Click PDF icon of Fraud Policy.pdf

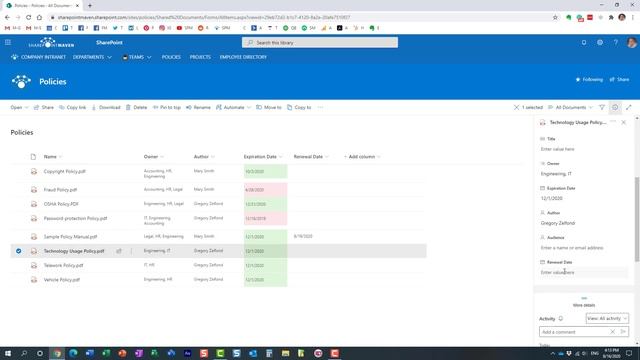[x=34, y=190]
